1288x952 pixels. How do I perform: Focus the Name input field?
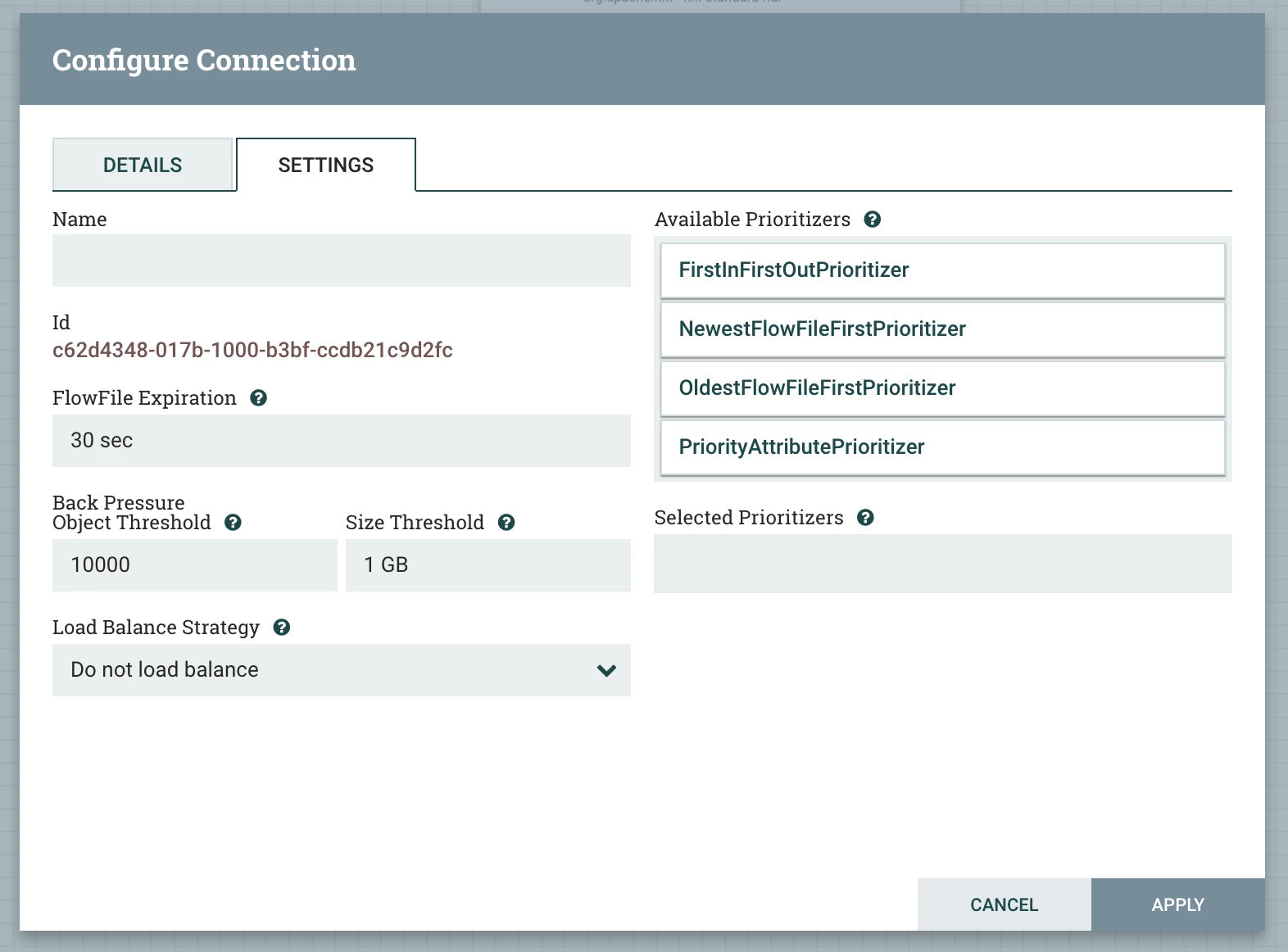(x=342, y=261)
